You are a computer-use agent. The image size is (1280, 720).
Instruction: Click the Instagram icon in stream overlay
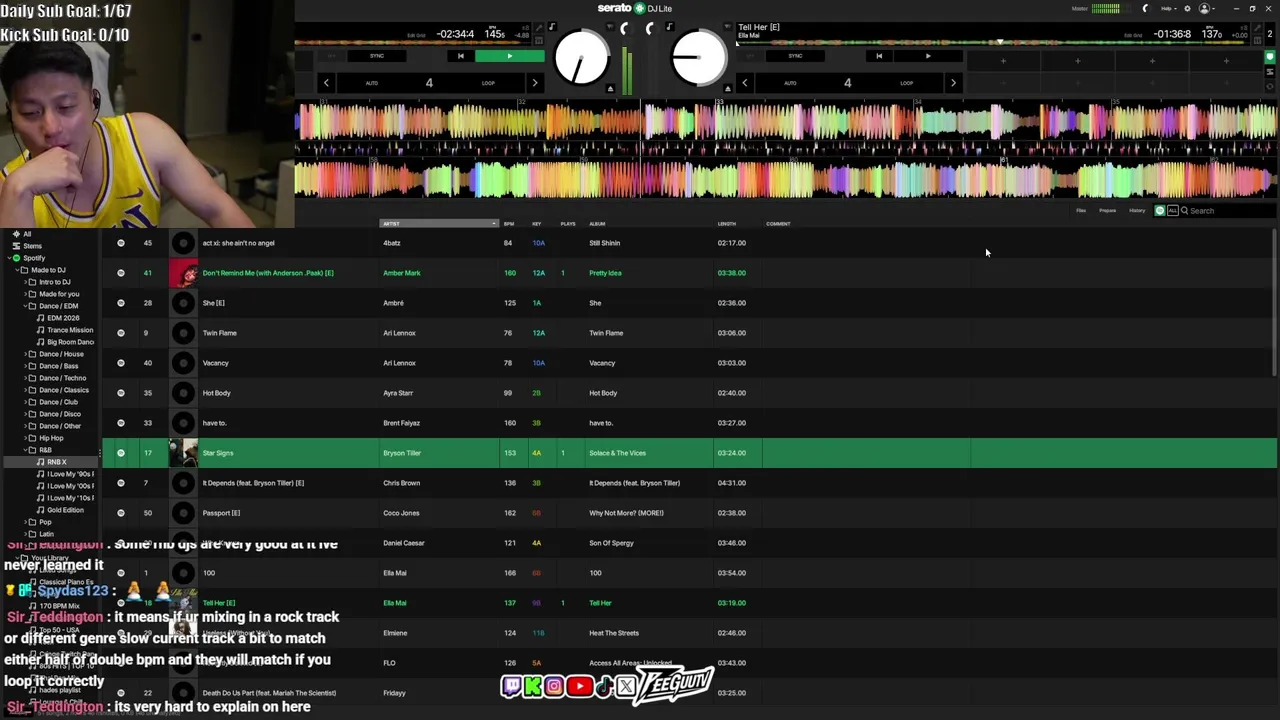[x=554, y=687]
